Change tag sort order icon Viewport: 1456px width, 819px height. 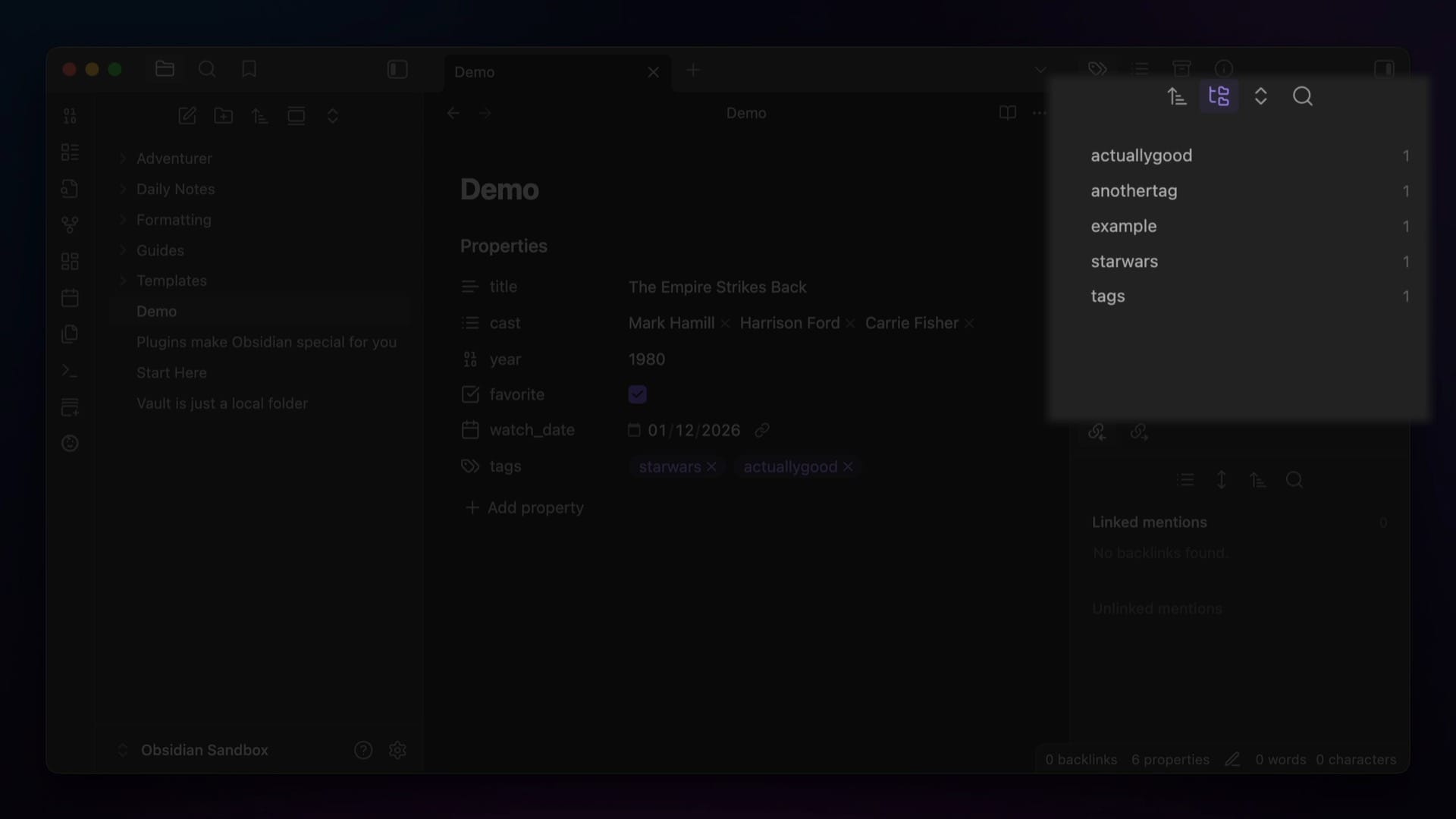1177,96
